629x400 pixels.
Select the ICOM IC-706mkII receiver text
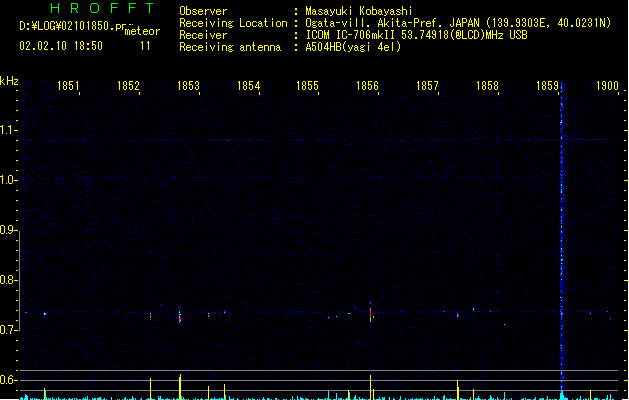point(416,35)
